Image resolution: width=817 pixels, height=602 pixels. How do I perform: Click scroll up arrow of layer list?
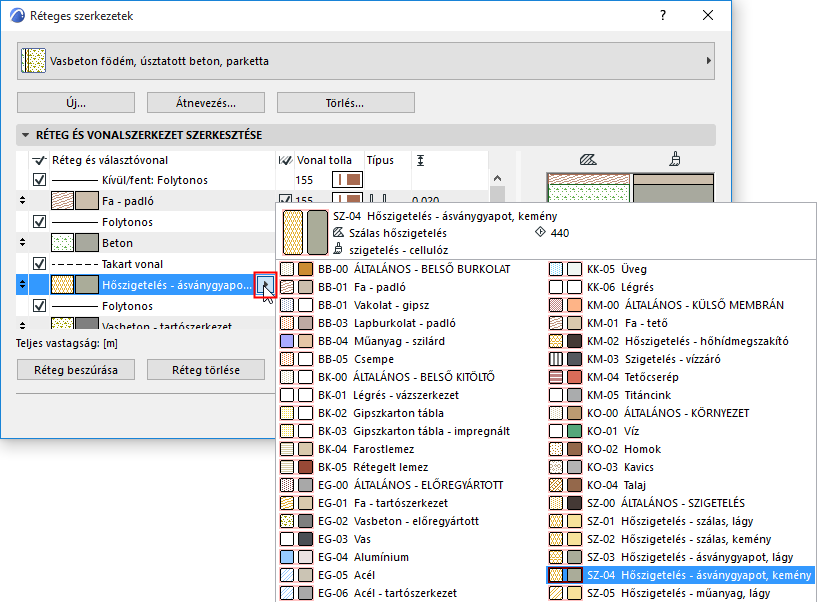pos(498,179)
